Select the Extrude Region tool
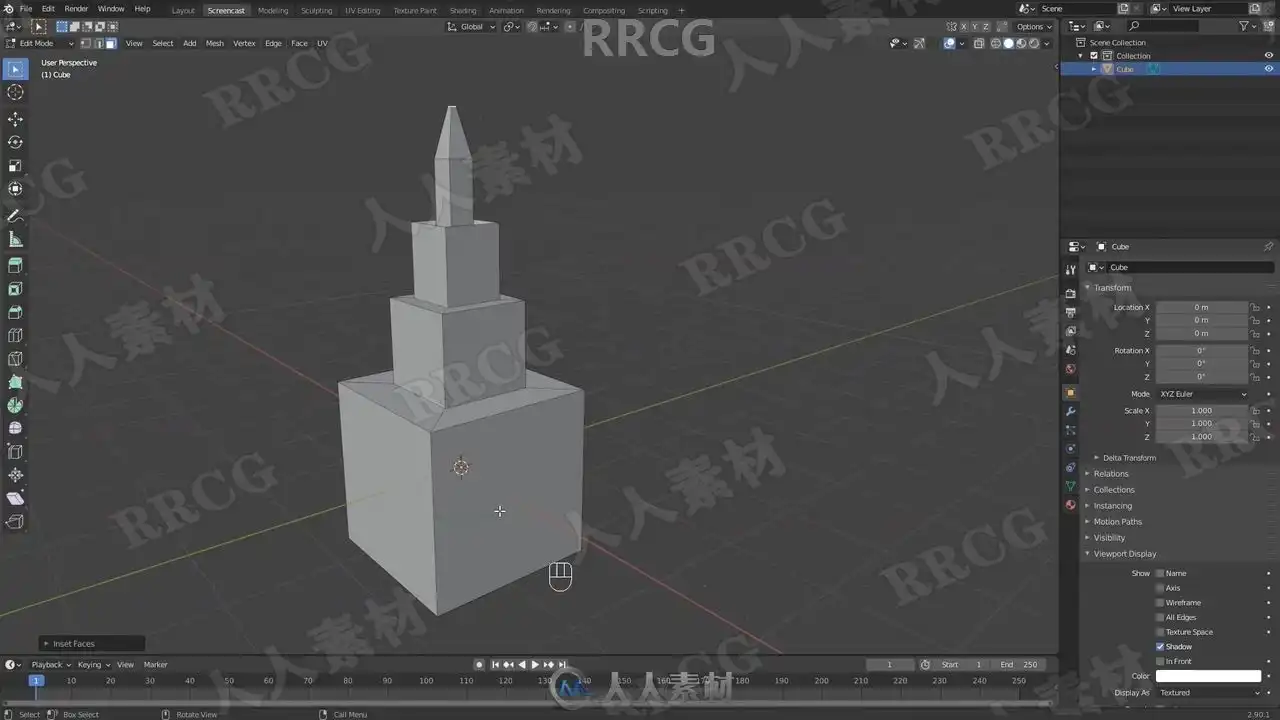 coord(15,266)
